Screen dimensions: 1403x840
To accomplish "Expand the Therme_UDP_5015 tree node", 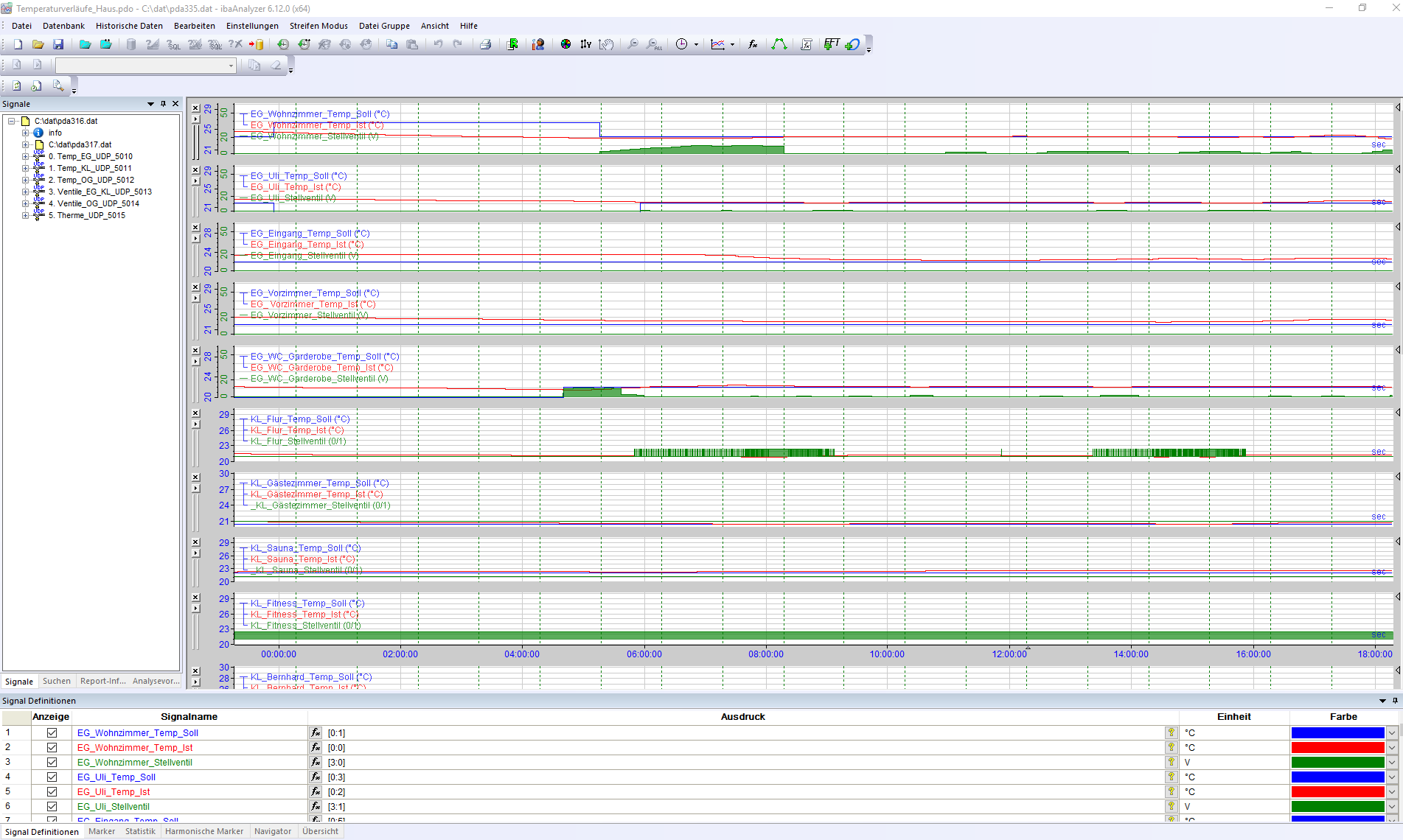I will tap(25, 215).
